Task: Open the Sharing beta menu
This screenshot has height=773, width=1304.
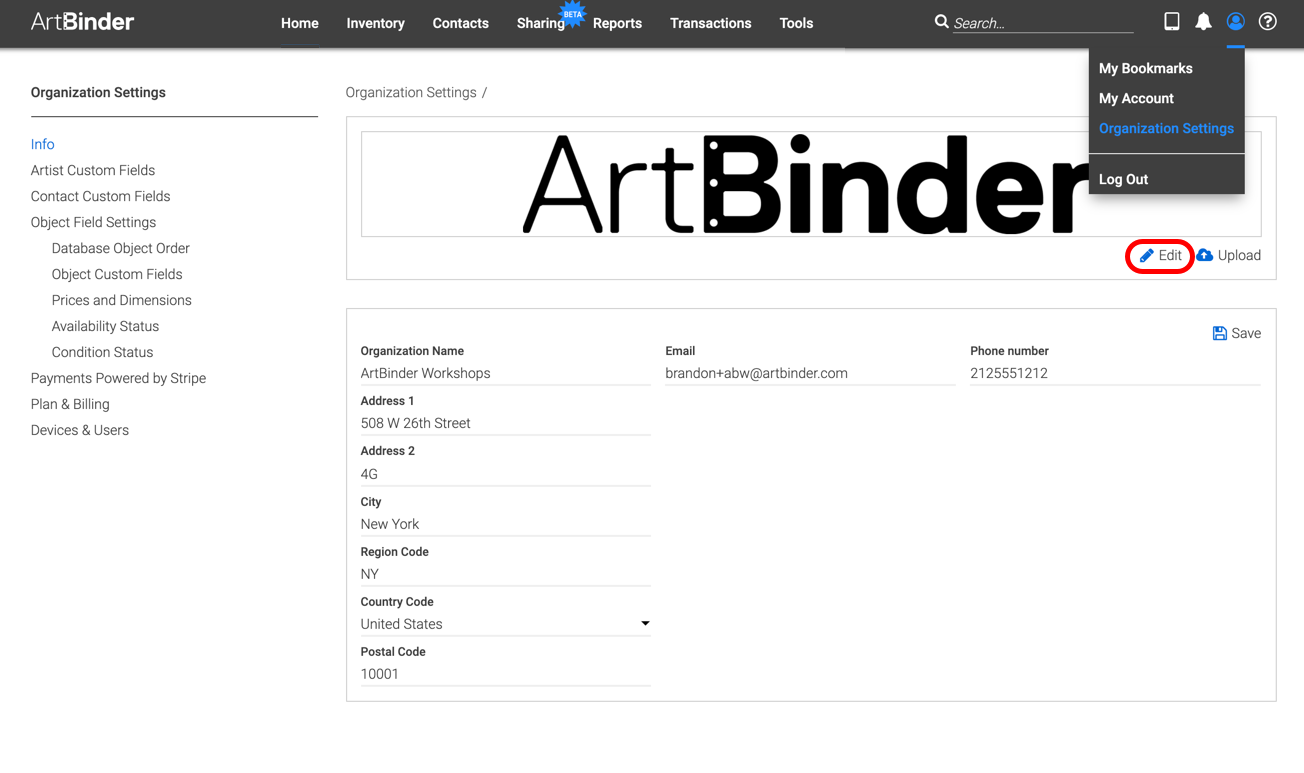Action: click(541, 23)
